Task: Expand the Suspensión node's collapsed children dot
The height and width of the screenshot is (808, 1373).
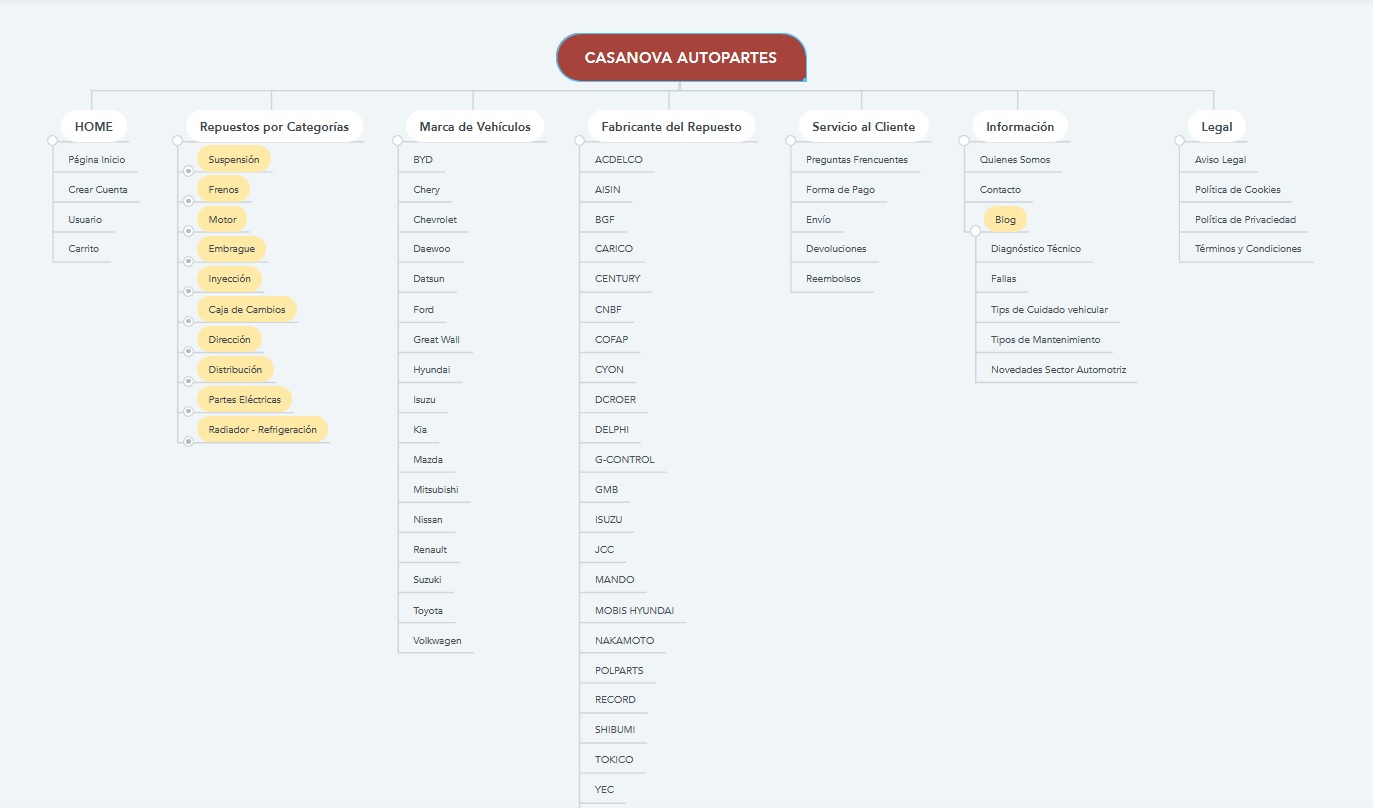Action: coord(188,171)
